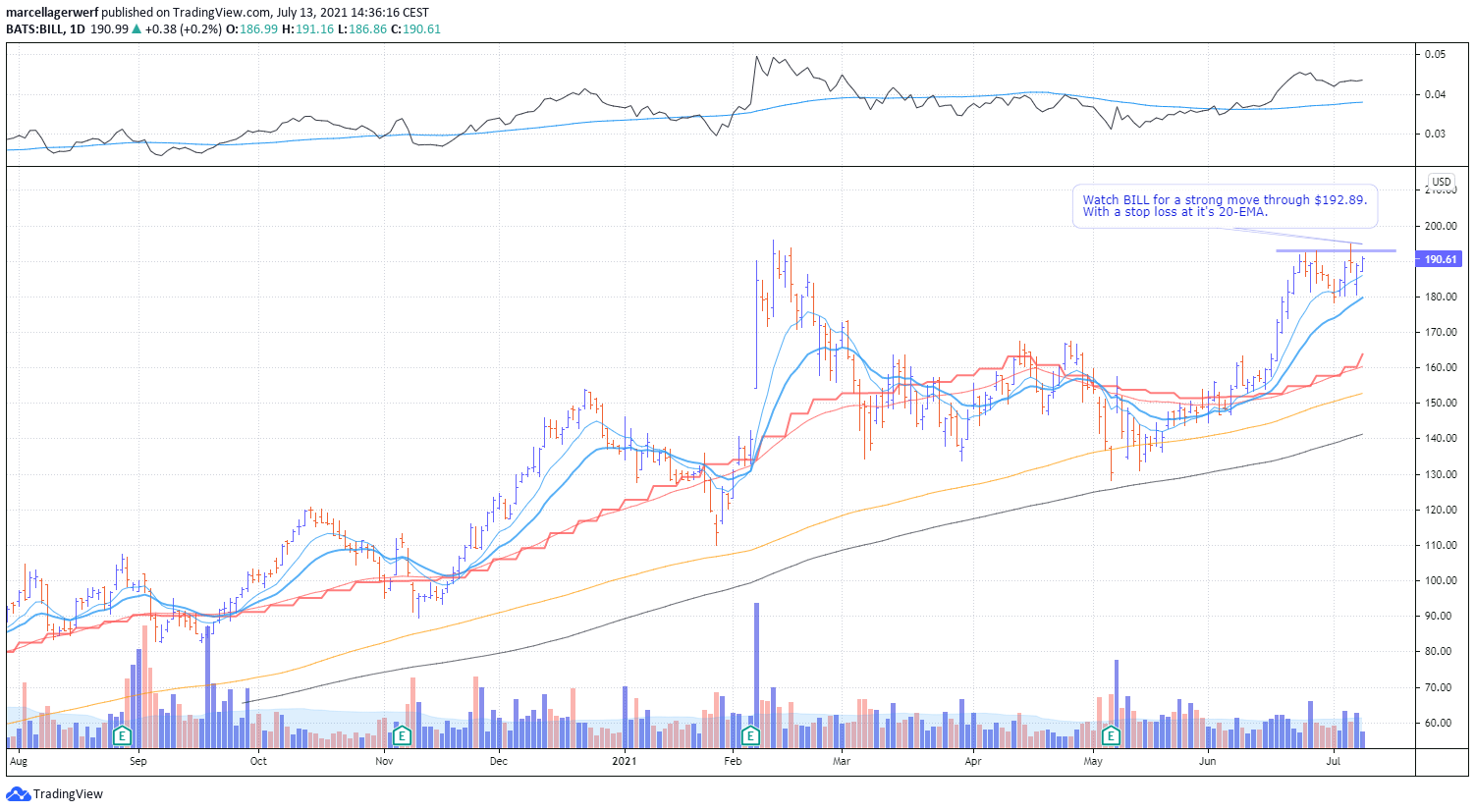Click the 100.00 price scale label

pyautogui.click(x=1442, y=580)
